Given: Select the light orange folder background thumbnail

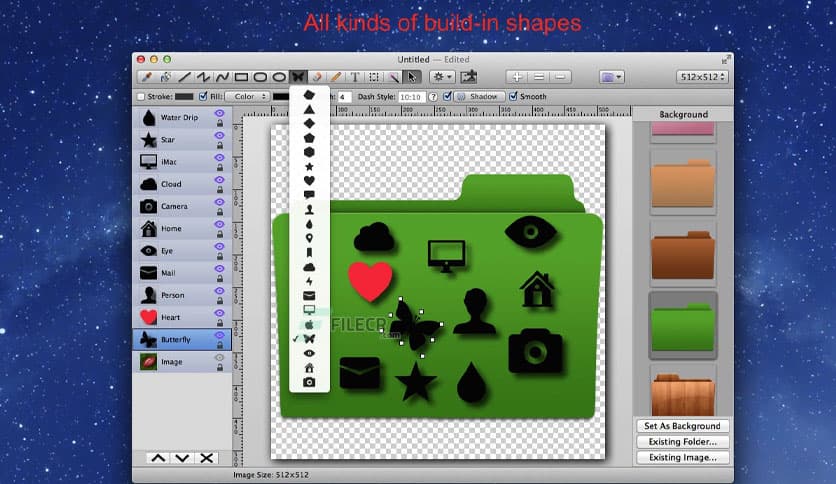Looking at the screenshot, I should pyautogui.click(x=683, y=183).
